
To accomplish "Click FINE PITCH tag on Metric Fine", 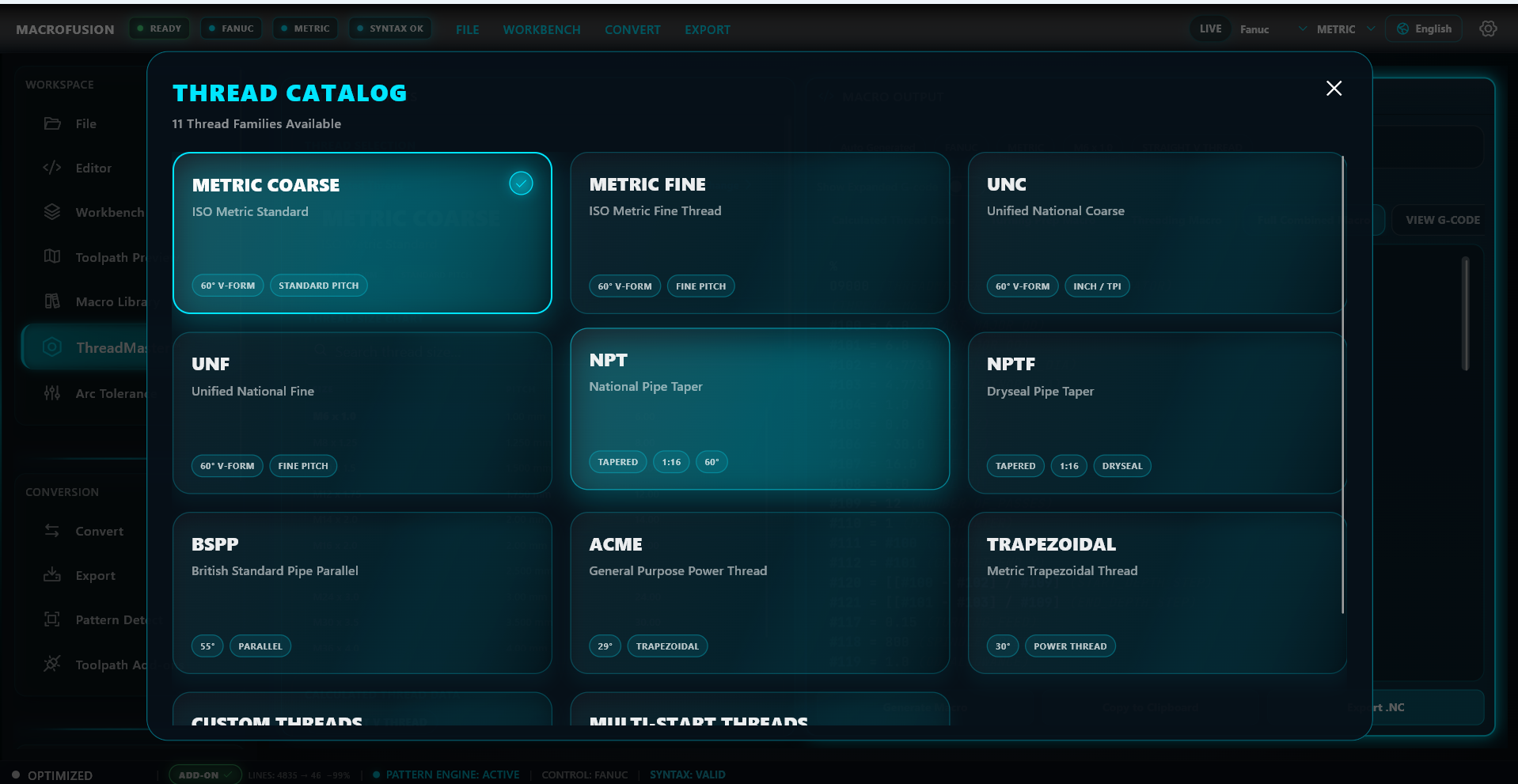I will click(x=700, y=286).
